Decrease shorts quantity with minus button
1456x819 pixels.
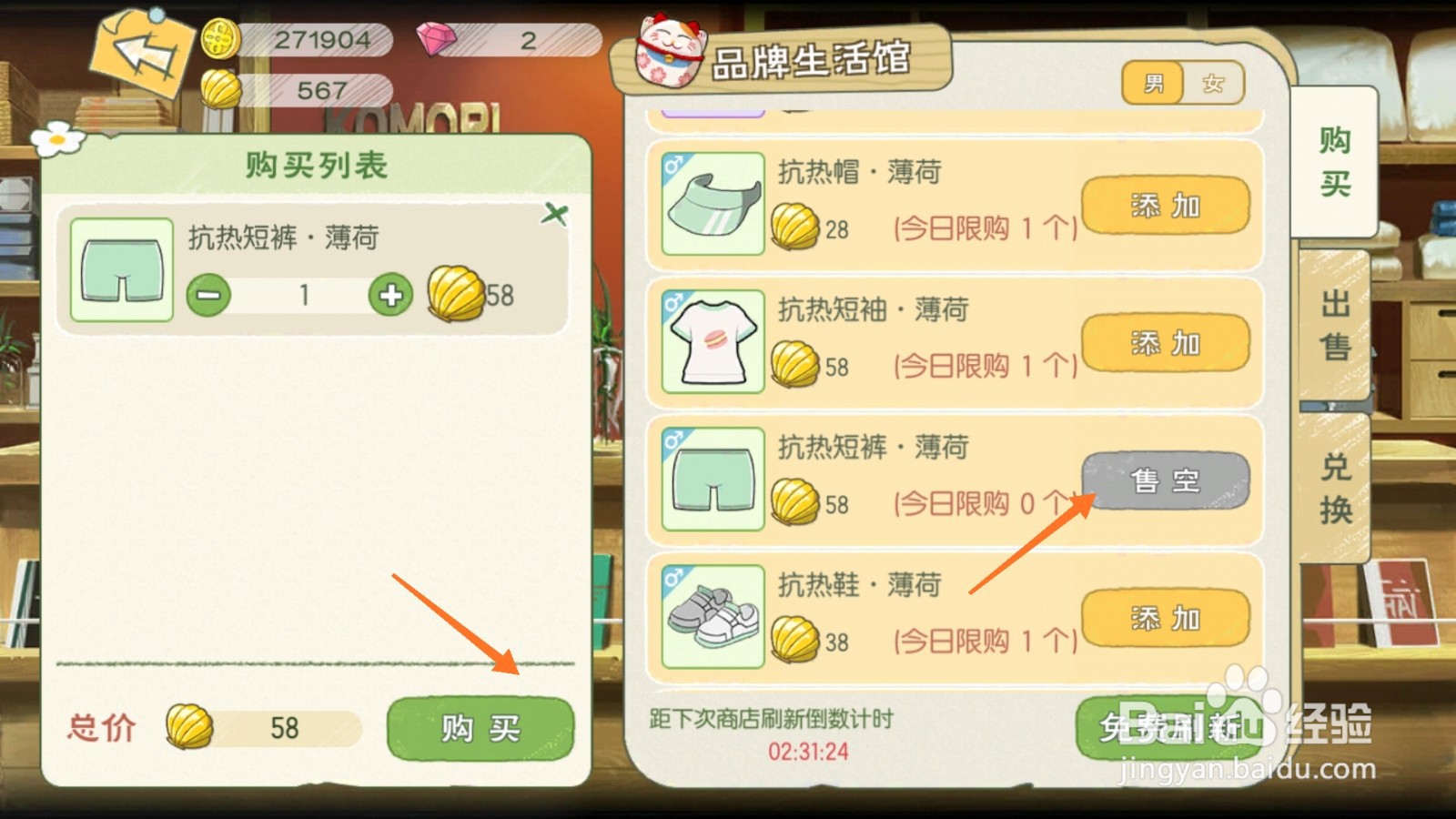(208, 296)
